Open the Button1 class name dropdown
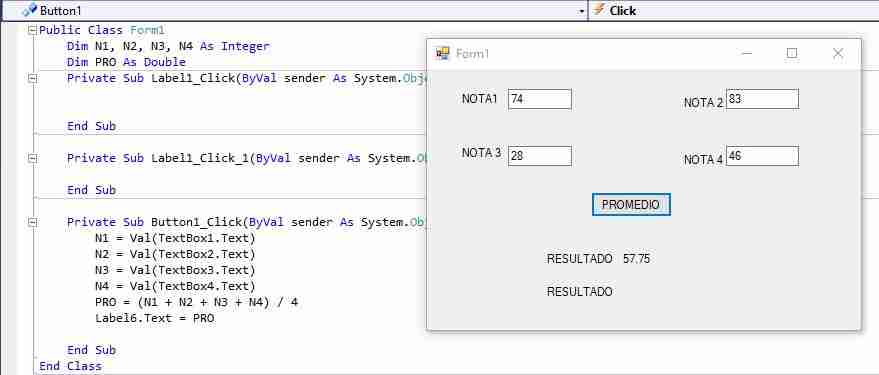 coord(581,11)
